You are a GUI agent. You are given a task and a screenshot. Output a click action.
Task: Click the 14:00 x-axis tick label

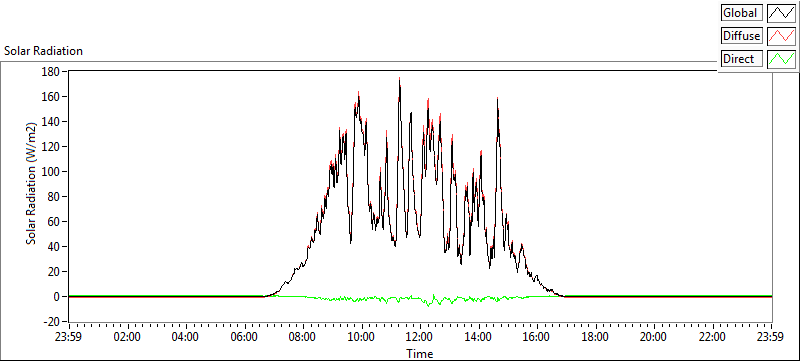click(479, 337)
